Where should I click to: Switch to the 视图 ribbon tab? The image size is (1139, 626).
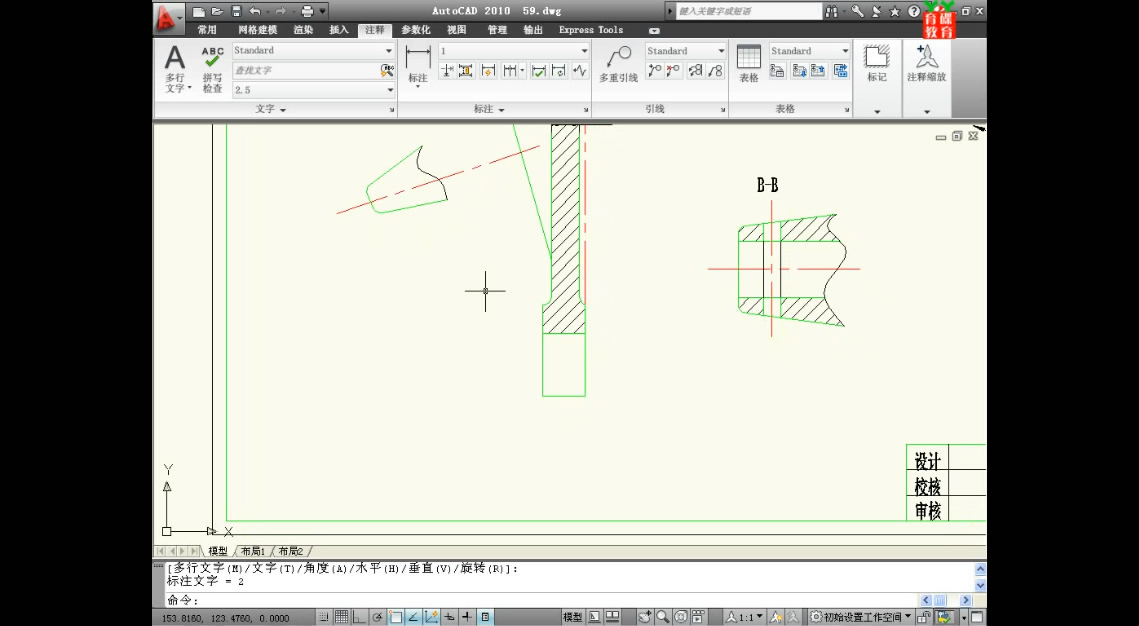click(457, 30)
